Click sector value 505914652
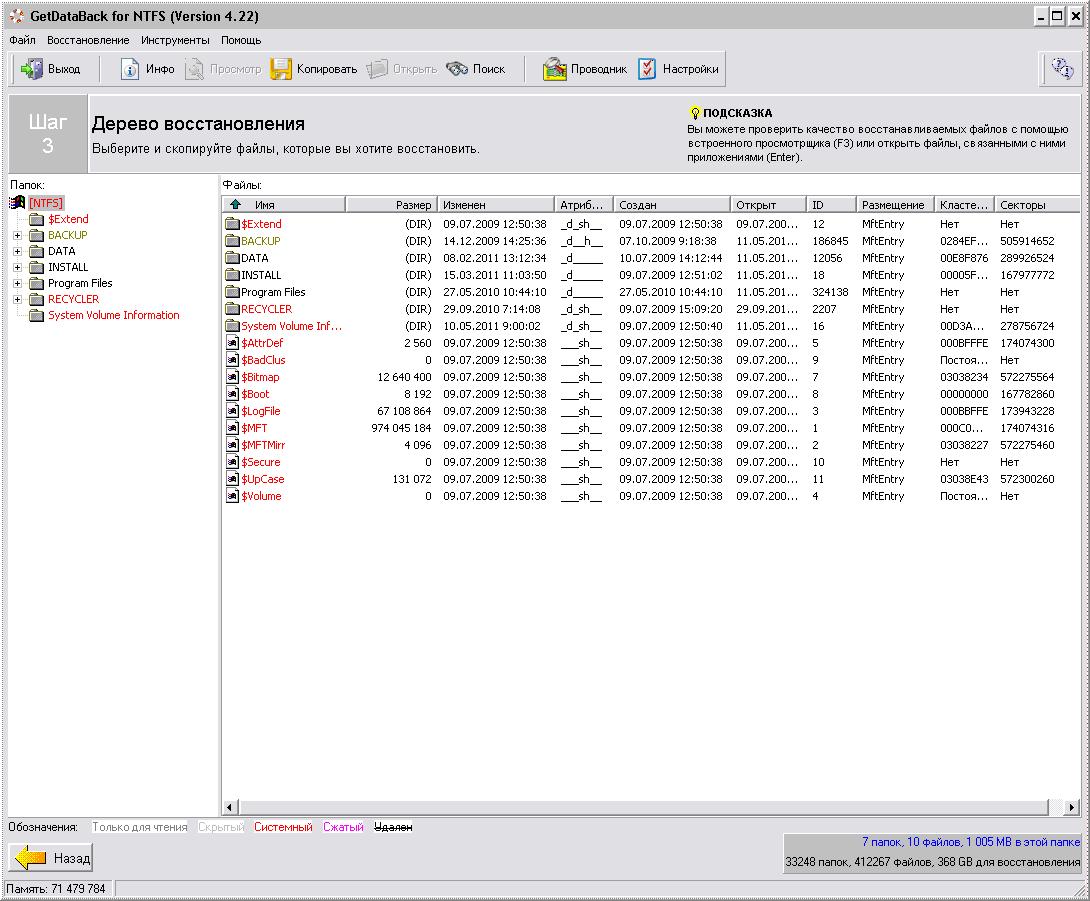Screen dimensions: 1090x901 pos(1027,241)
